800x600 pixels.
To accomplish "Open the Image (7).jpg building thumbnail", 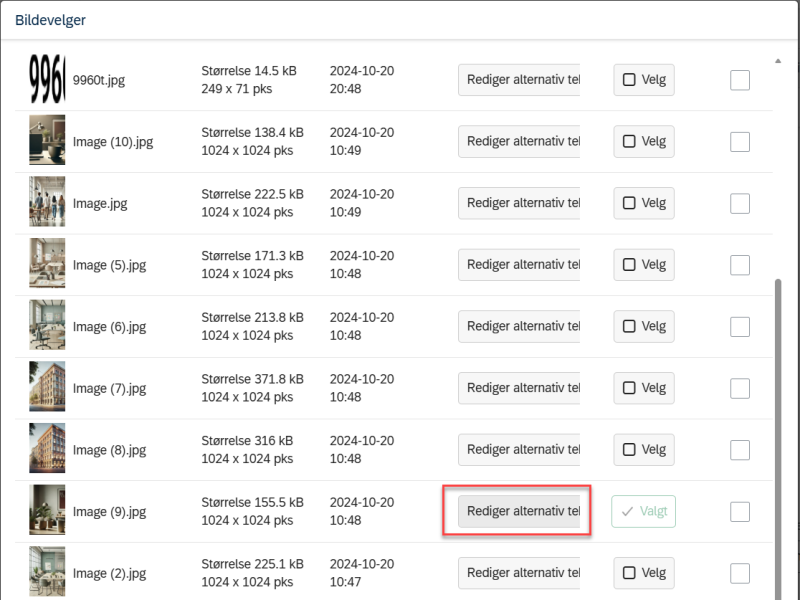I will click(47, 386).
